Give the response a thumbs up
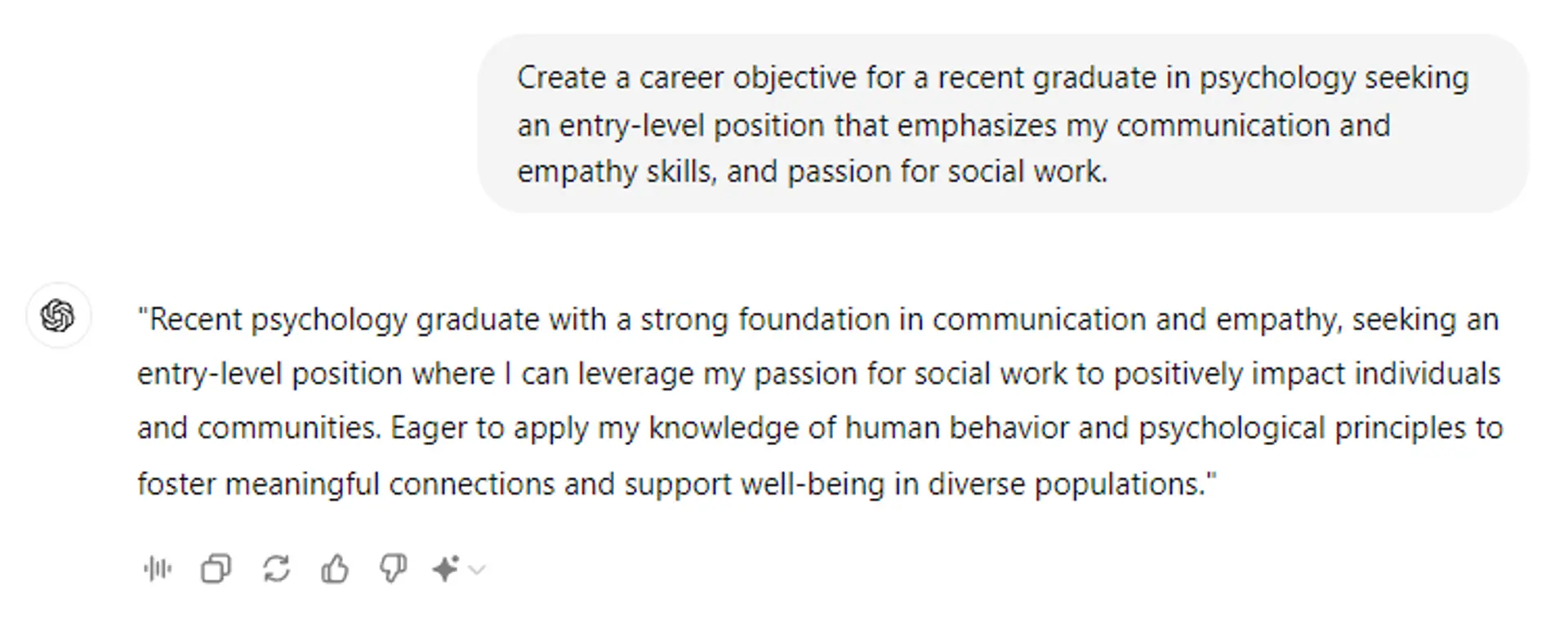The width and height of the screenshot is (1568, 628). [335, 569]
